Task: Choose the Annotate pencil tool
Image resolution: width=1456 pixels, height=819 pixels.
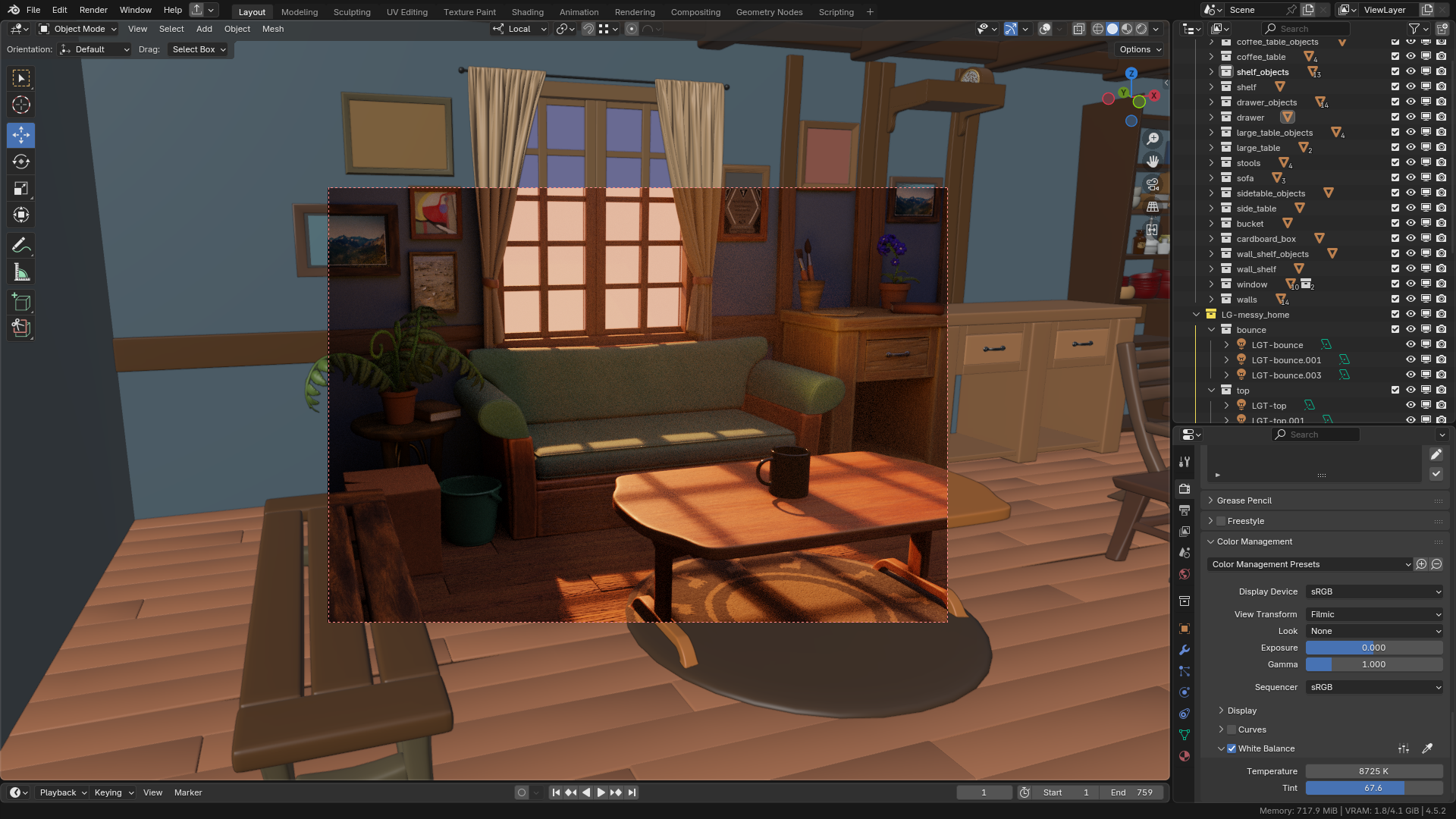Action: coord(21,246)
